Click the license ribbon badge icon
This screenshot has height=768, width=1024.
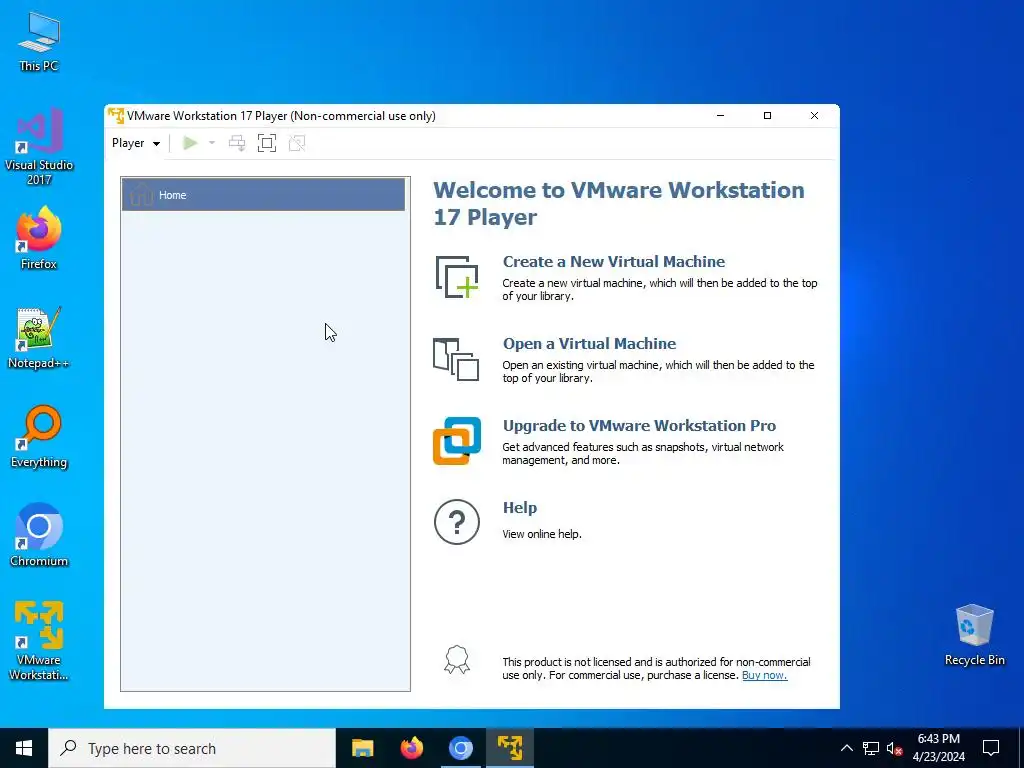[x=456, y=660]
